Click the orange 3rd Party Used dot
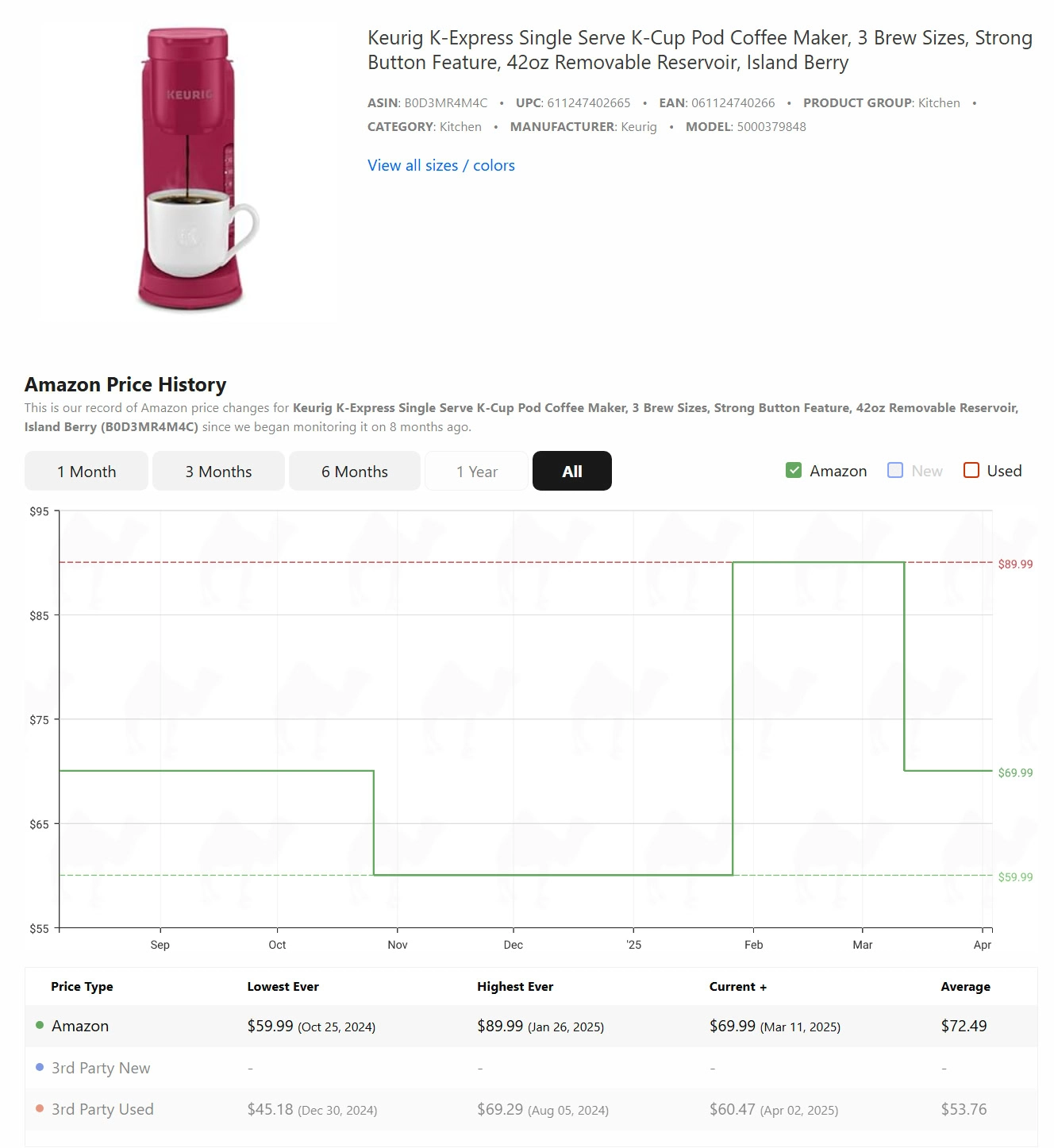Viewport: 1054px width, 1148px height. (x=40, y=1108)
